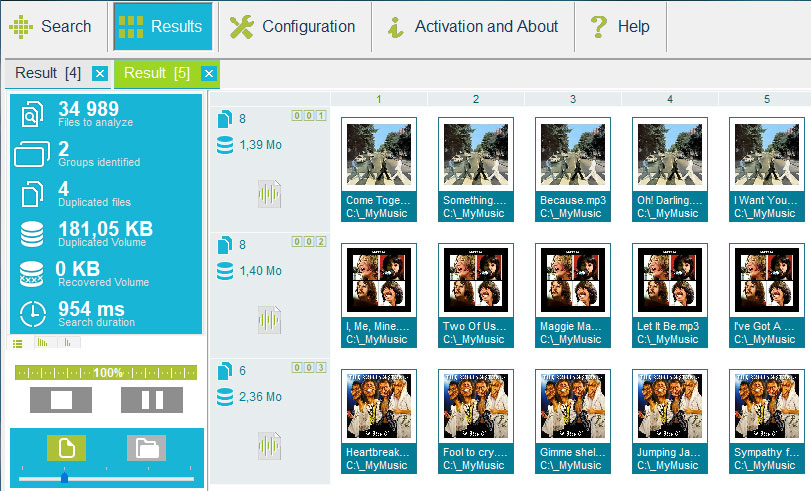This screenshot has height=491, width=811.
Task: Click the 954 ms search duration value
Action: [x=91, y=309]
